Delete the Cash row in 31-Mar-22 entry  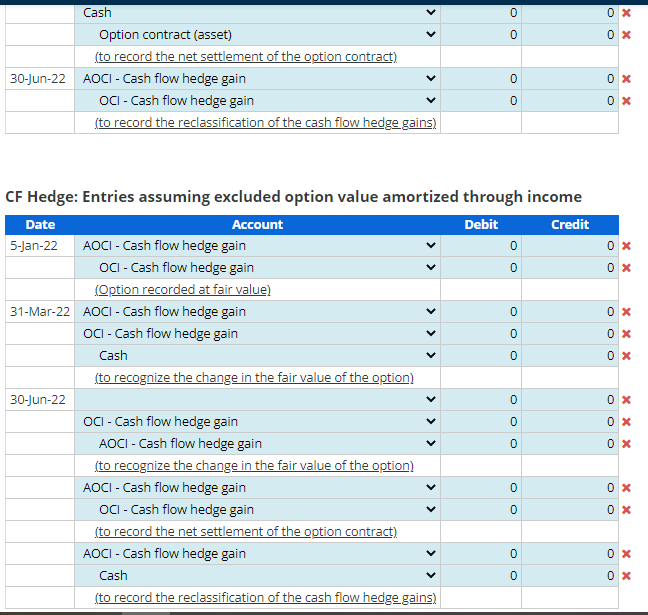[626, 356]
